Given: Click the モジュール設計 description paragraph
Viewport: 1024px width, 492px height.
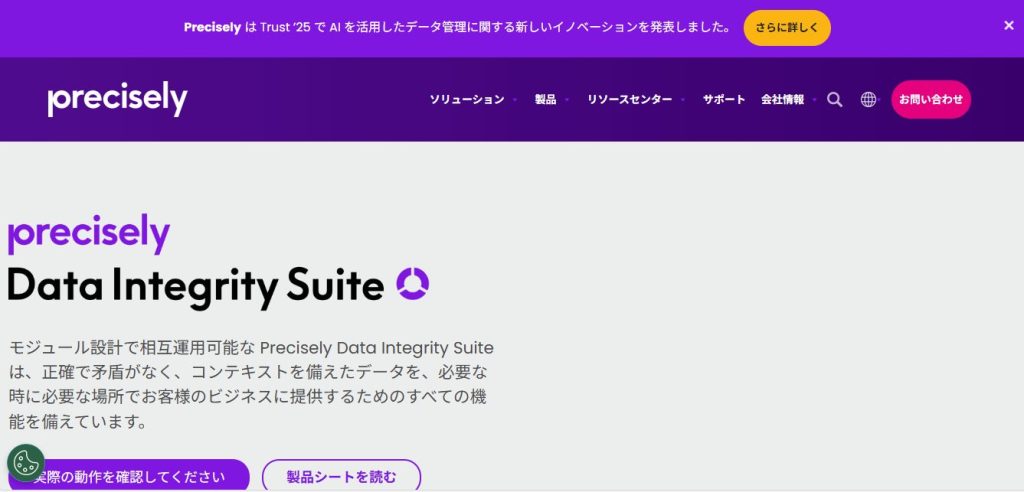Looking at the screenshot, I should (x=251, y=384).
